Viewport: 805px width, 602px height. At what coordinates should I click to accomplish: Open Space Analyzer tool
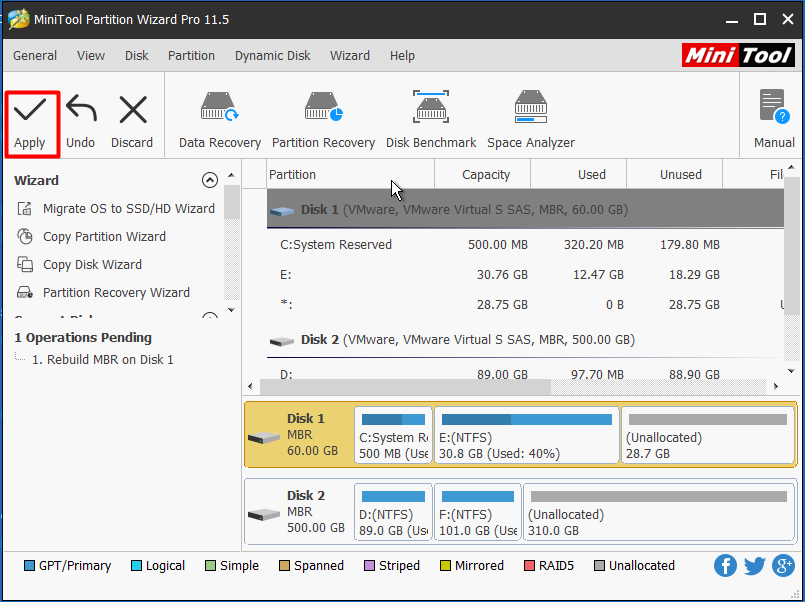pyautogui.click(x=531, y=121)
